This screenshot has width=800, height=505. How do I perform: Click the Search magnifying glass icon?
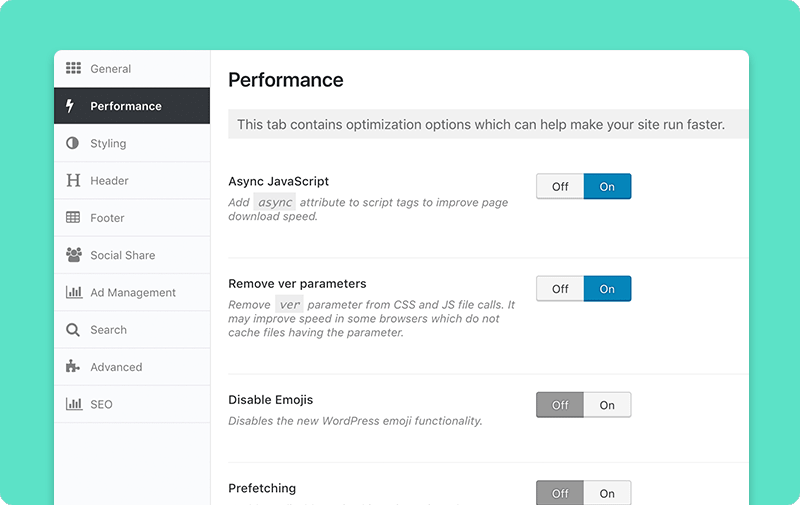click(73, 330)
